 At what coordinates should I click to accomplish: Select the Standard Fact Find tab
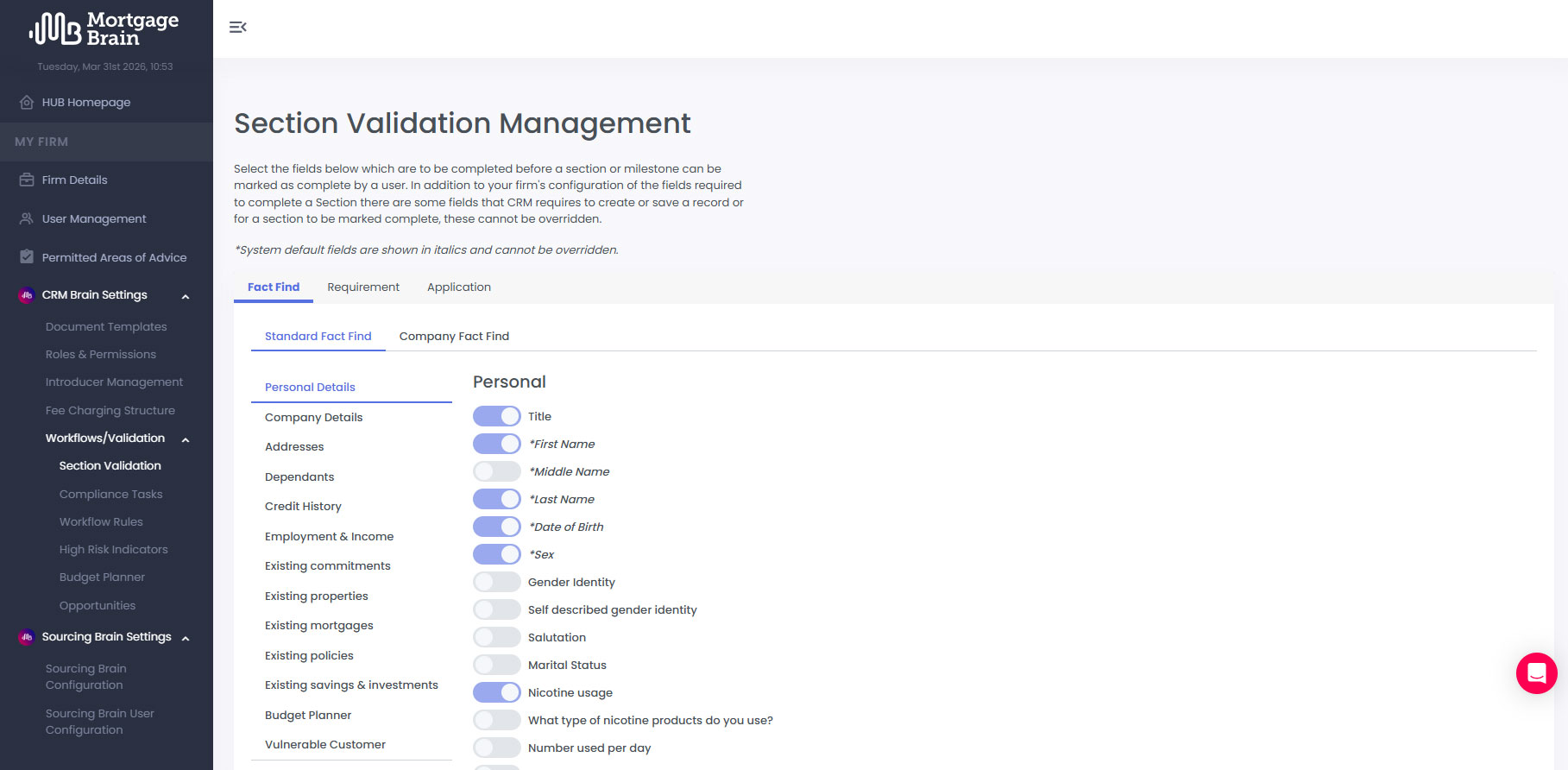click(x=318, y=337)
